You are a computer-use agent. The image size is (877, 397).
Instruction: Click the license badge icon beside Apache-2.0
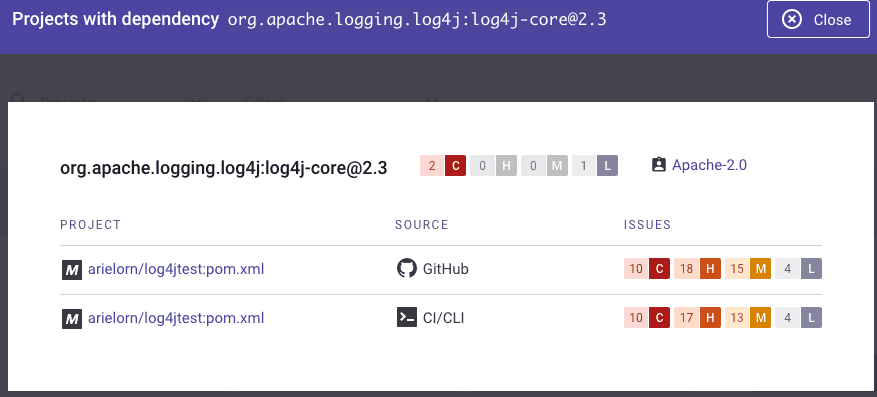coord(659,165)
